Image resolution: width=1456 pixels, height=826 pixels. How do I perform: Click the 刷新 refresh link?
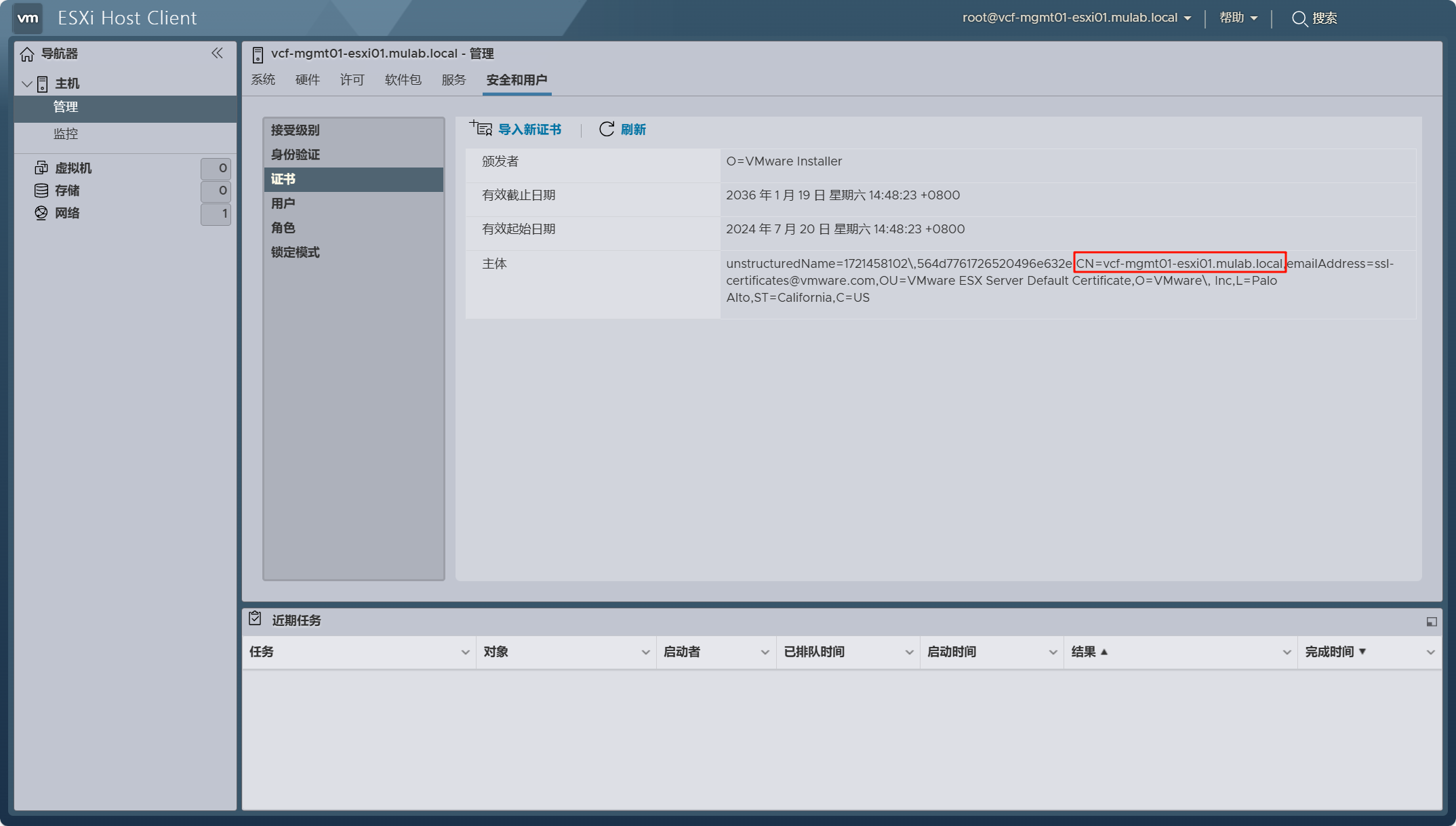click(x=633, y=130)
